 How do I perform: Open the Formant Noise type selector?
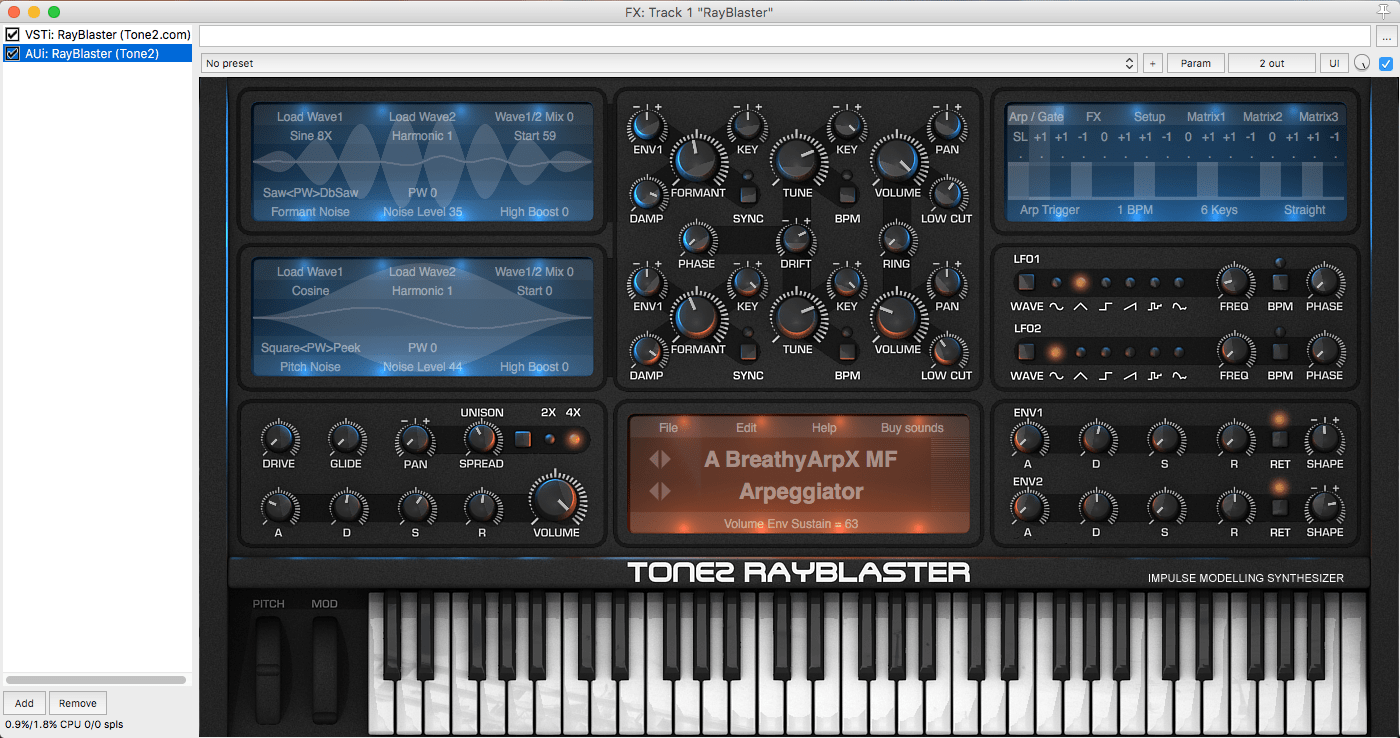pyautogui.click(x=311, y=212)
